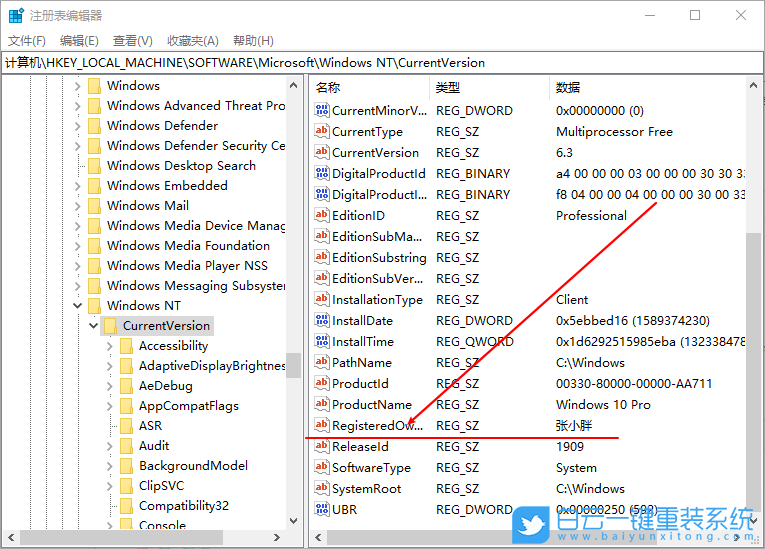Screen dimensions: 765x549
Task: Click the Registry Editor title bar icon
Action: coord(17,16)
